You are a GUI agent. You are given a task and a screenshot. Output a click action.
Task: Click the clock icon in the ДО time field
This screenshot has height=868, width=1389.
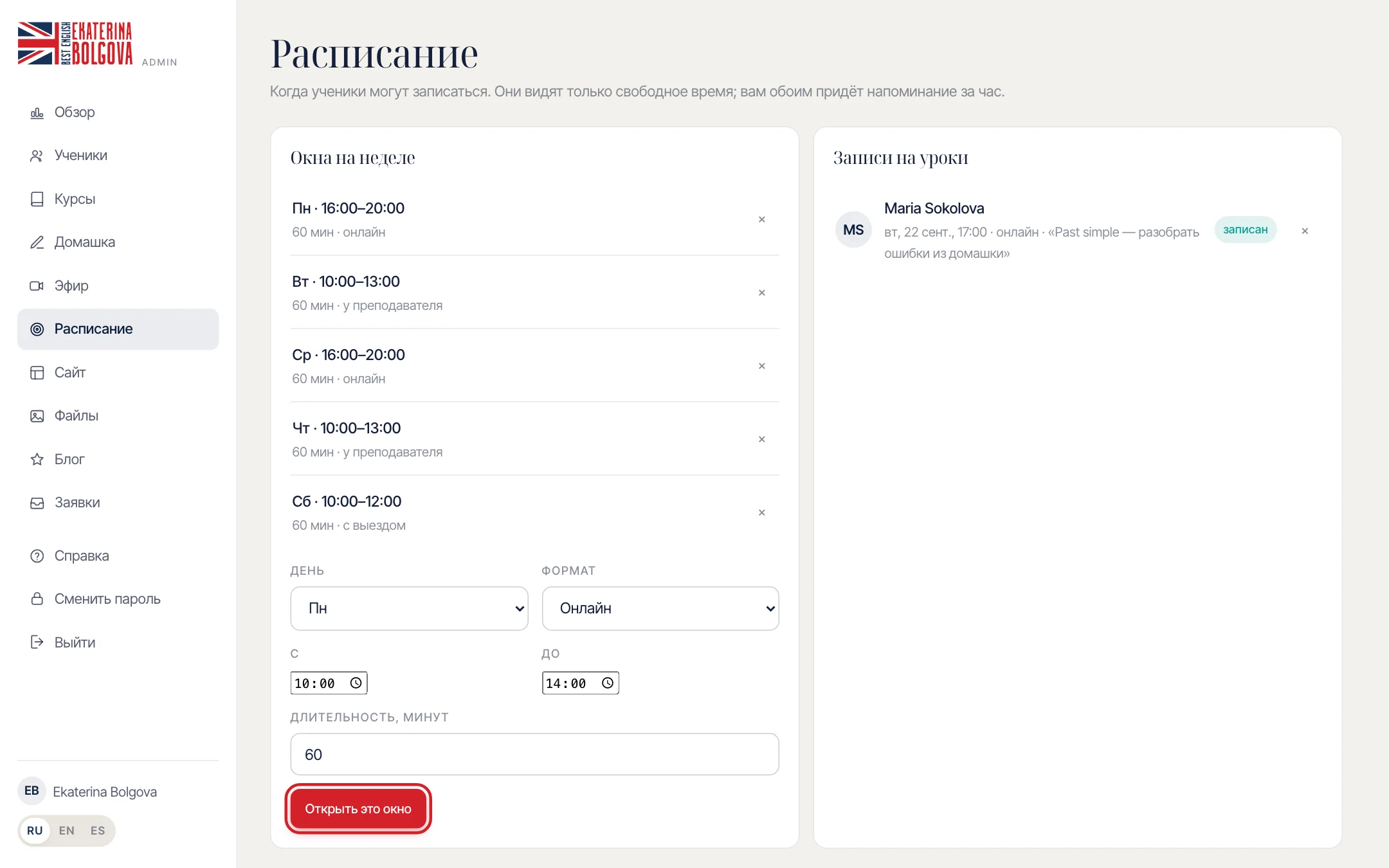coord(608,683)
